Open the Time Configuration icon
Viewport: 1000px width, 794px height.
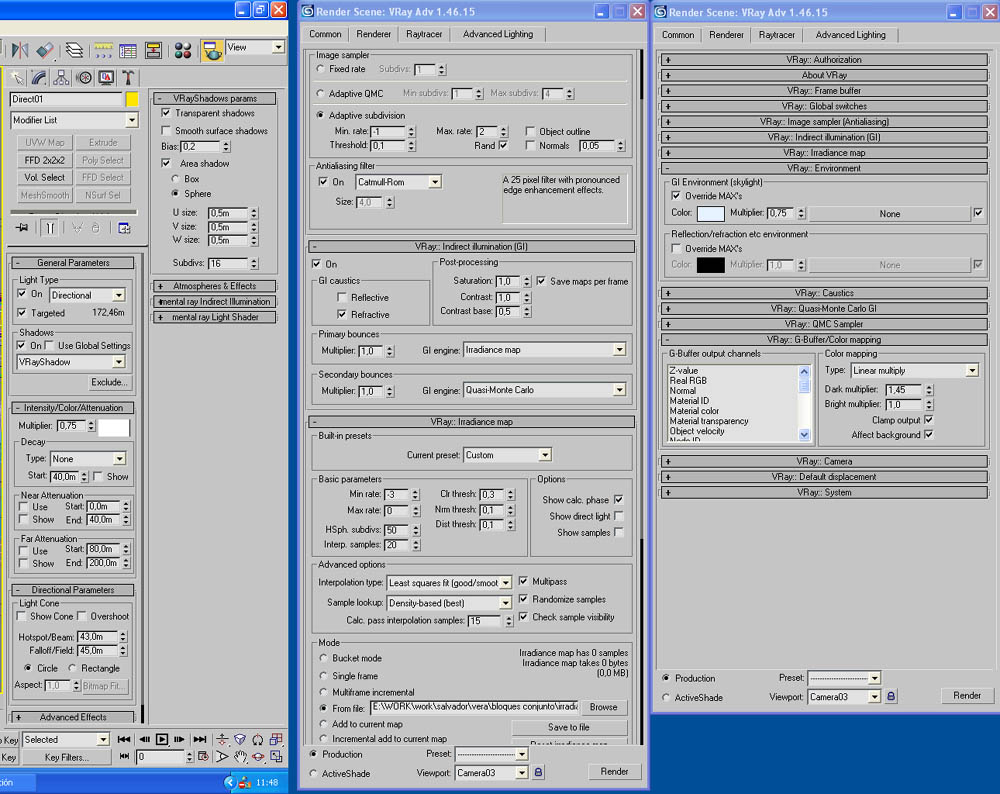pyautogui.click(x=203, y=756)
